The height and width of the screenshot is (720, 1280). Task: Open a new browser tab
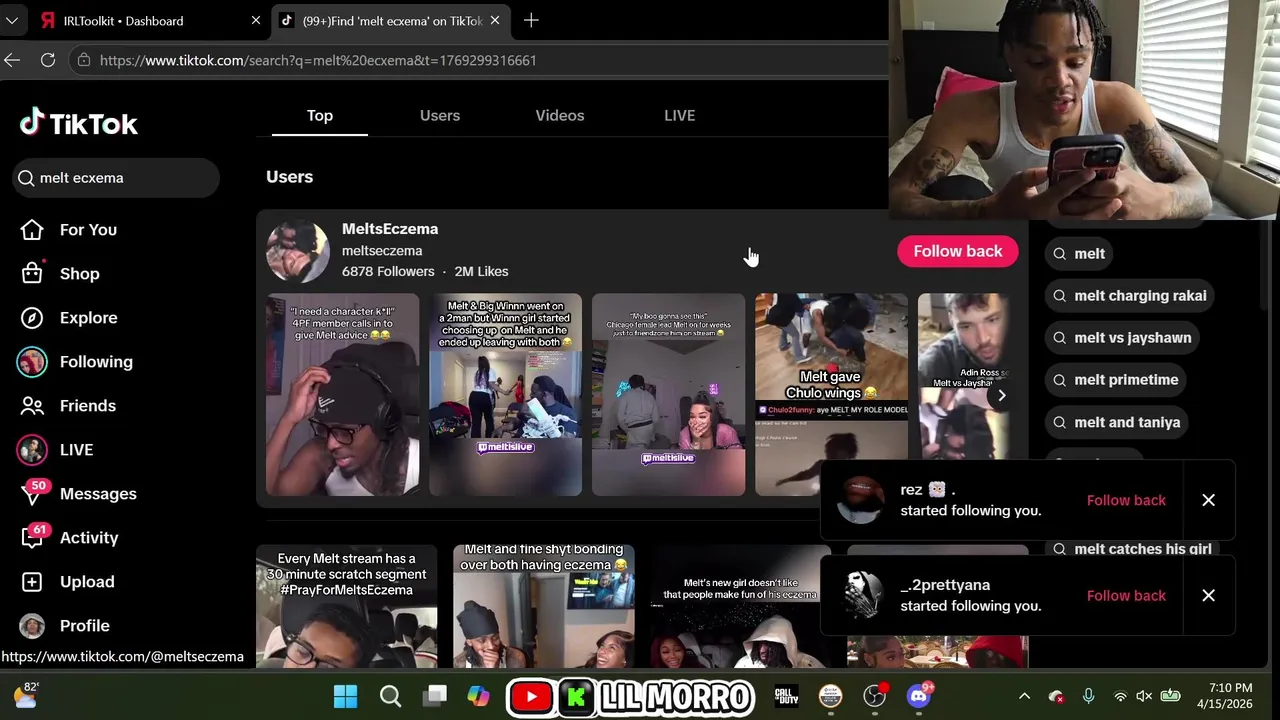[531, 20]
